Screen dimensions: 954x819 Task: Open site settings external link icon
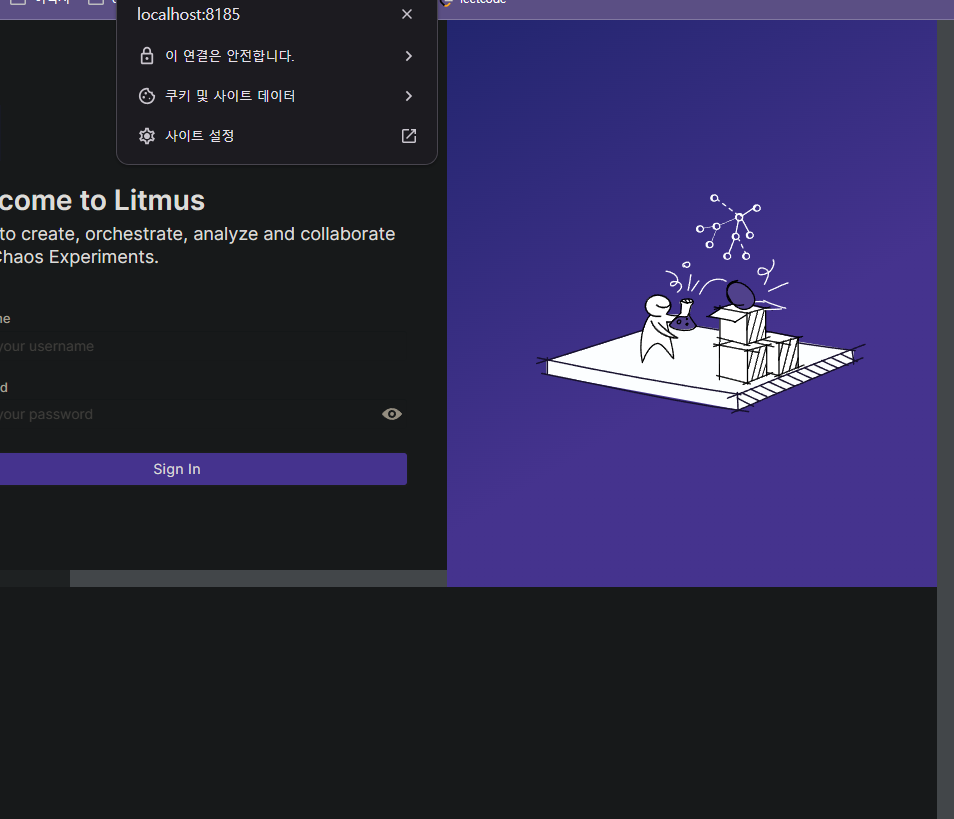point(409,136)
